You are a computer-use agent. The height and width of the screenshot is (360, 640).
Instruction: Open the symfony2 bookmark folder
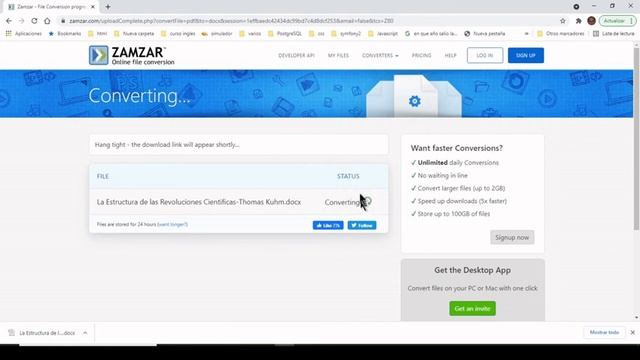click(x=346, y=33)
